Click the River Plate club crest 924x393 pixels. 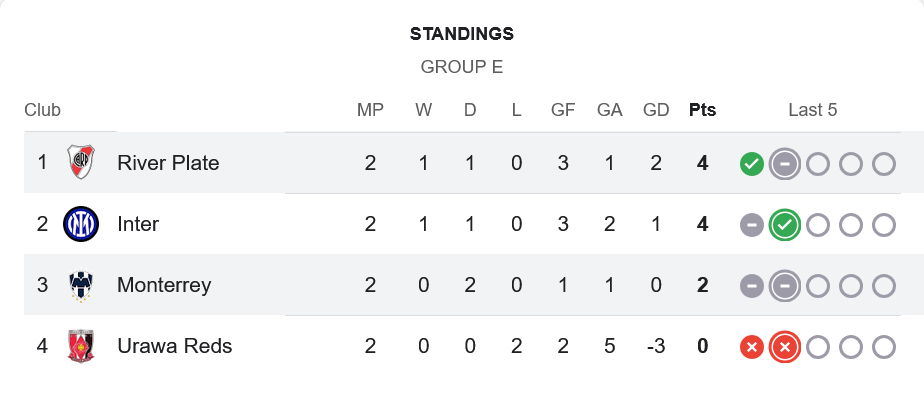click(x=81, y=162)
